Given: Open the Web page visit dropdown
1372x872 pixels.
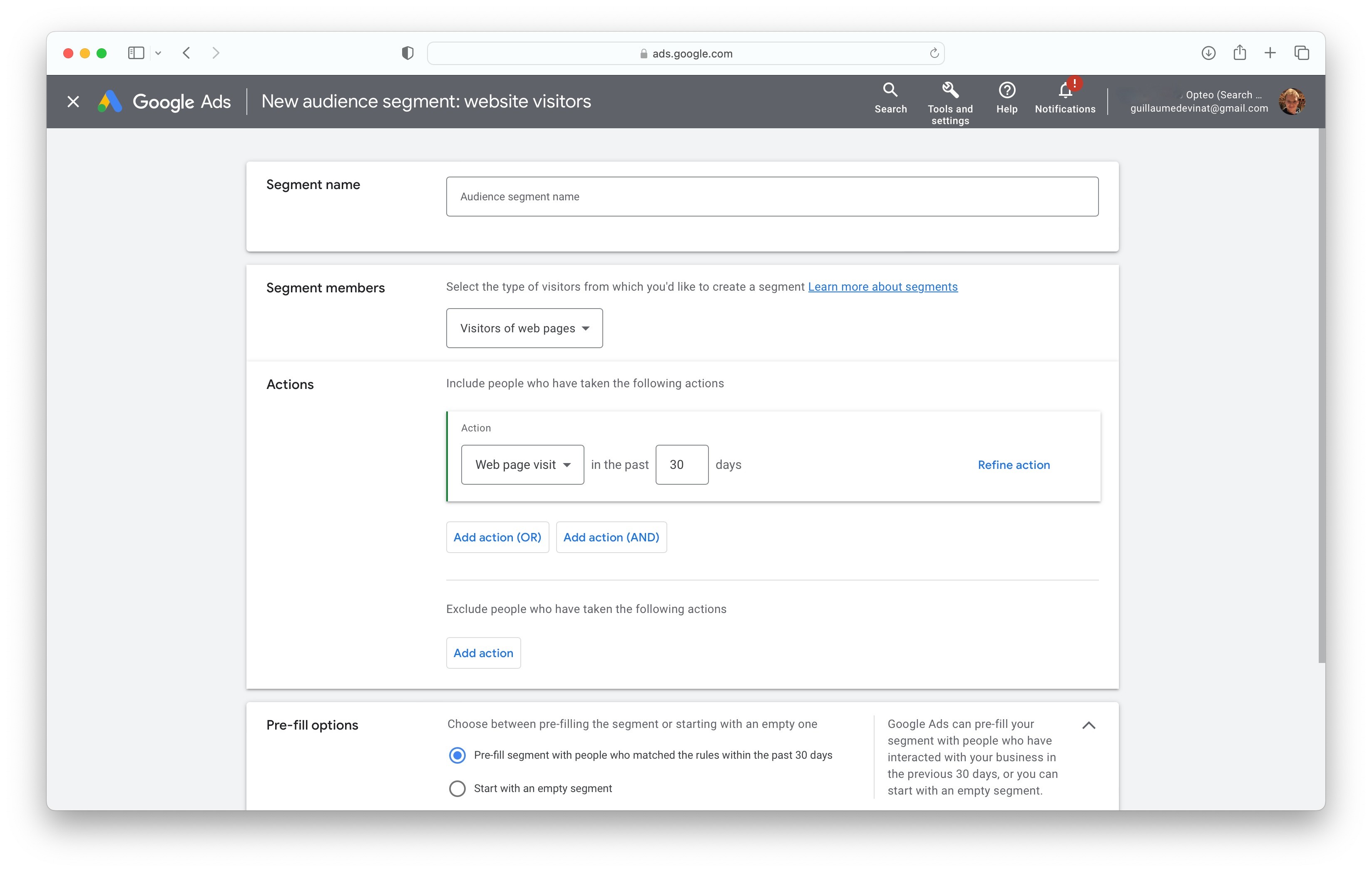Looking at the screenshot, I should 522,464.
